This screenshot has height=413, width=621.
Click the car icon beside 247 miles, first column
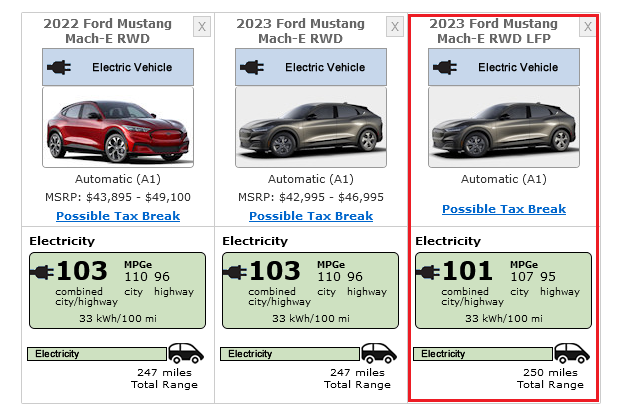(186, 353)
